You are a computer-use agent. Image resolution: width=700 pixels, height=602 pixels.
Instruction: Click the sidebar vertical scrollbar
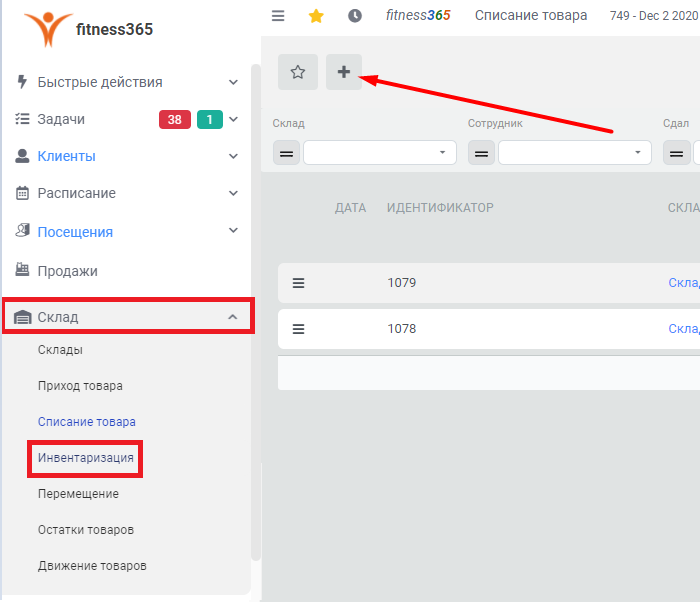click(x=256, y=312)
